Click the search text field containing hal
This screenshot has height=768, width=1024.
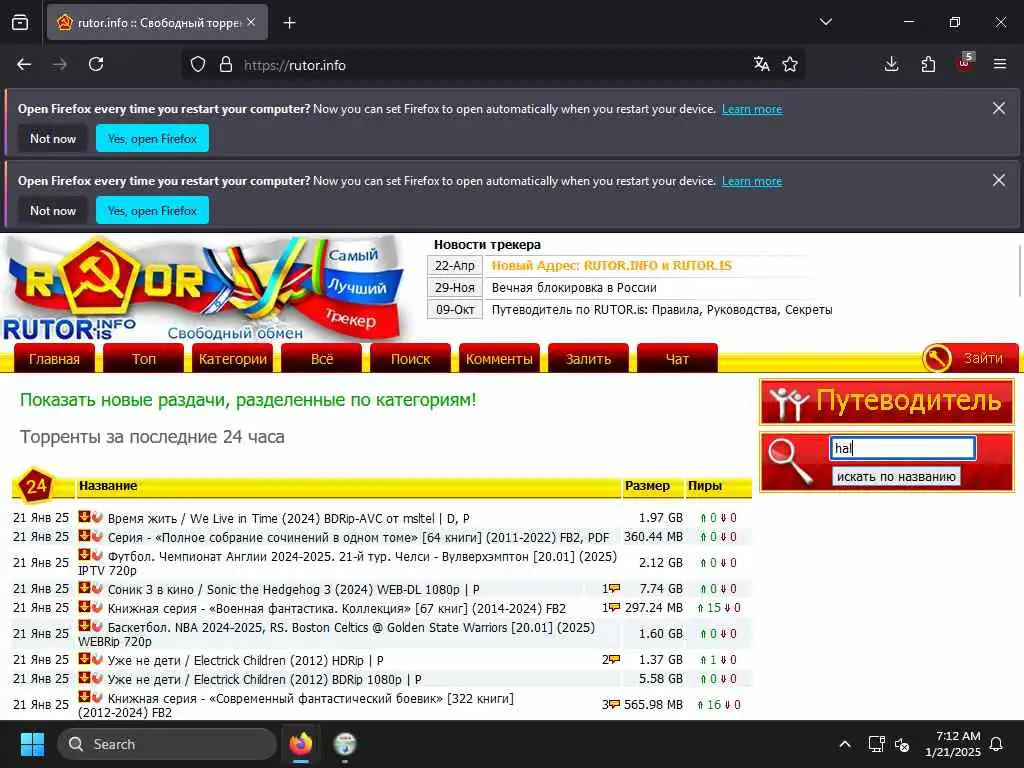[x=903, y=448]
